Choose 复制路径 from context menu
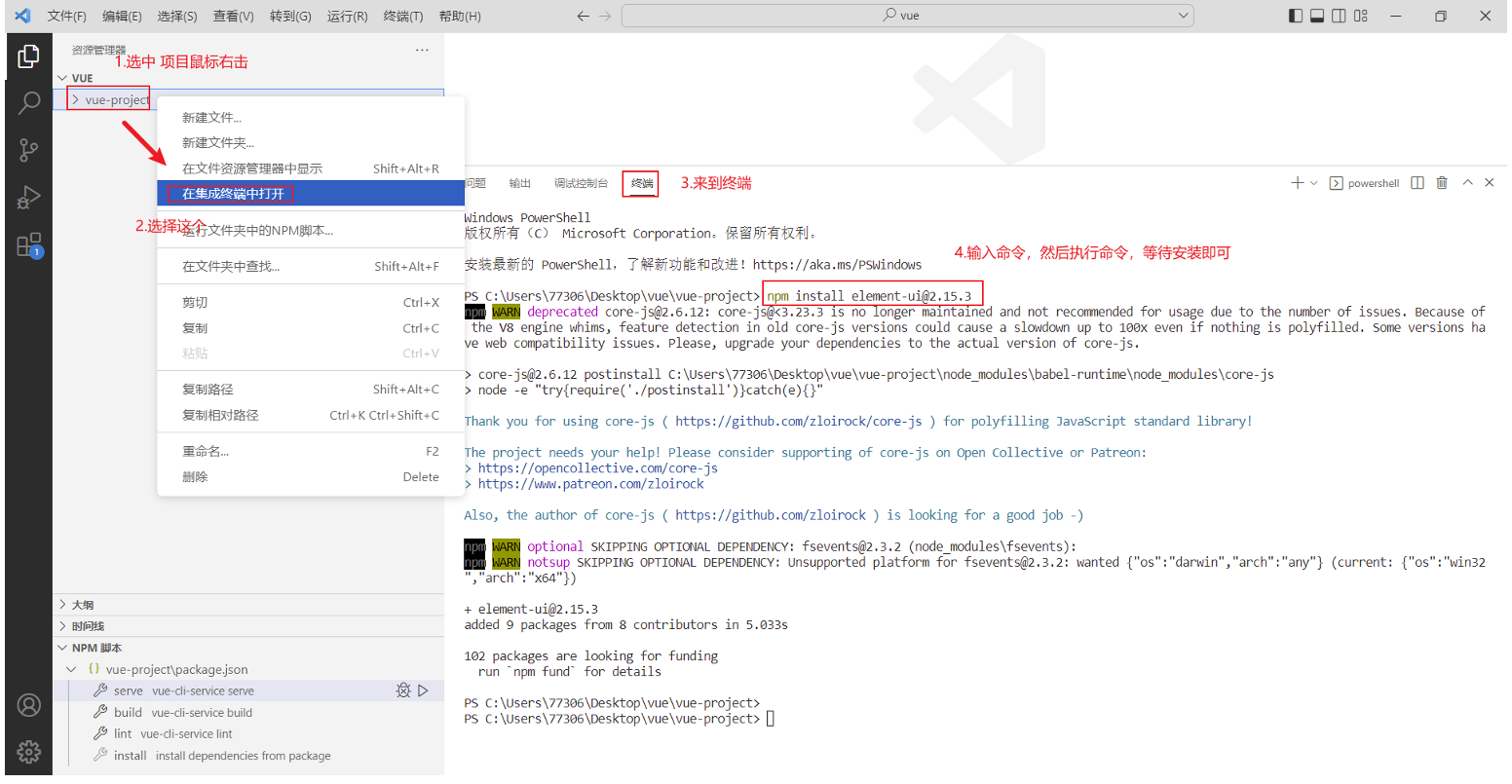This screenshot has width=1512, height=784. coord(311,389)
